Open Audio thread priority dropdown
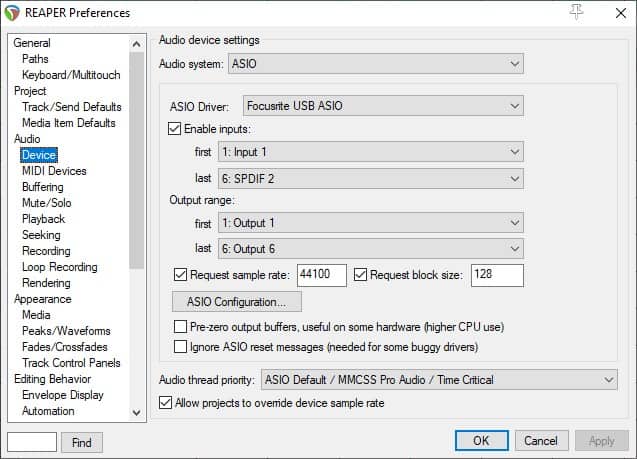 click(439, 380)
